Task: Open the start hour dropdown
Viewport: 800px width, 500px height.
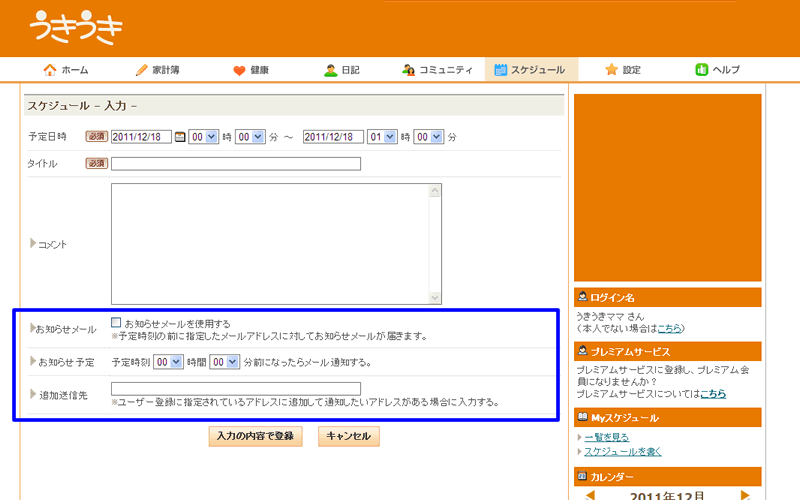Action: [204, 137]
